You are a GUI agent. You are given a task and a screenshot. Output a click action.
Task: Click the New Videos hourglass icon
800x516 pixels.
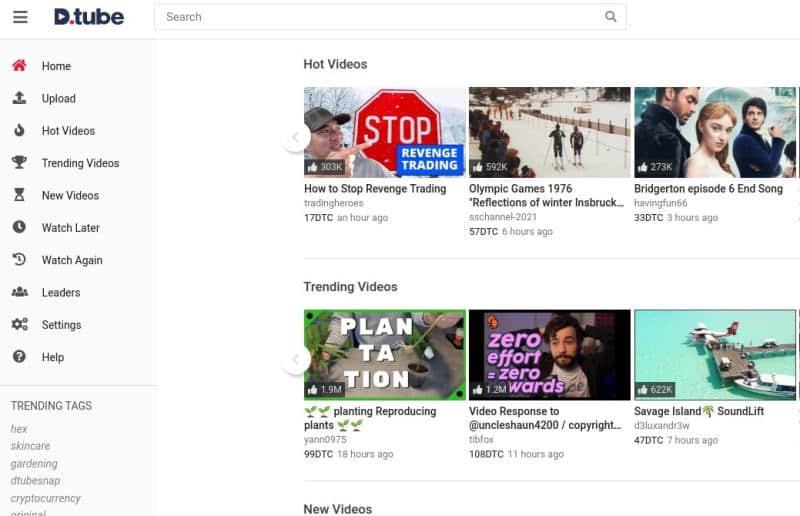(19, 195)
